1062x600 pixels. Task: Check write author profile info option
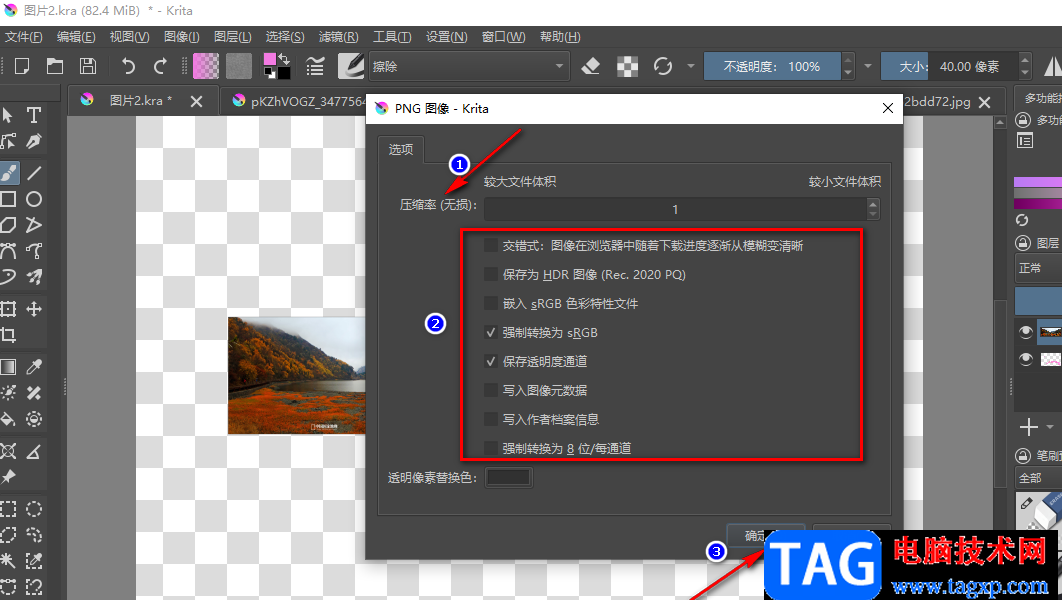pyautogui.click(x=491, y=419)
